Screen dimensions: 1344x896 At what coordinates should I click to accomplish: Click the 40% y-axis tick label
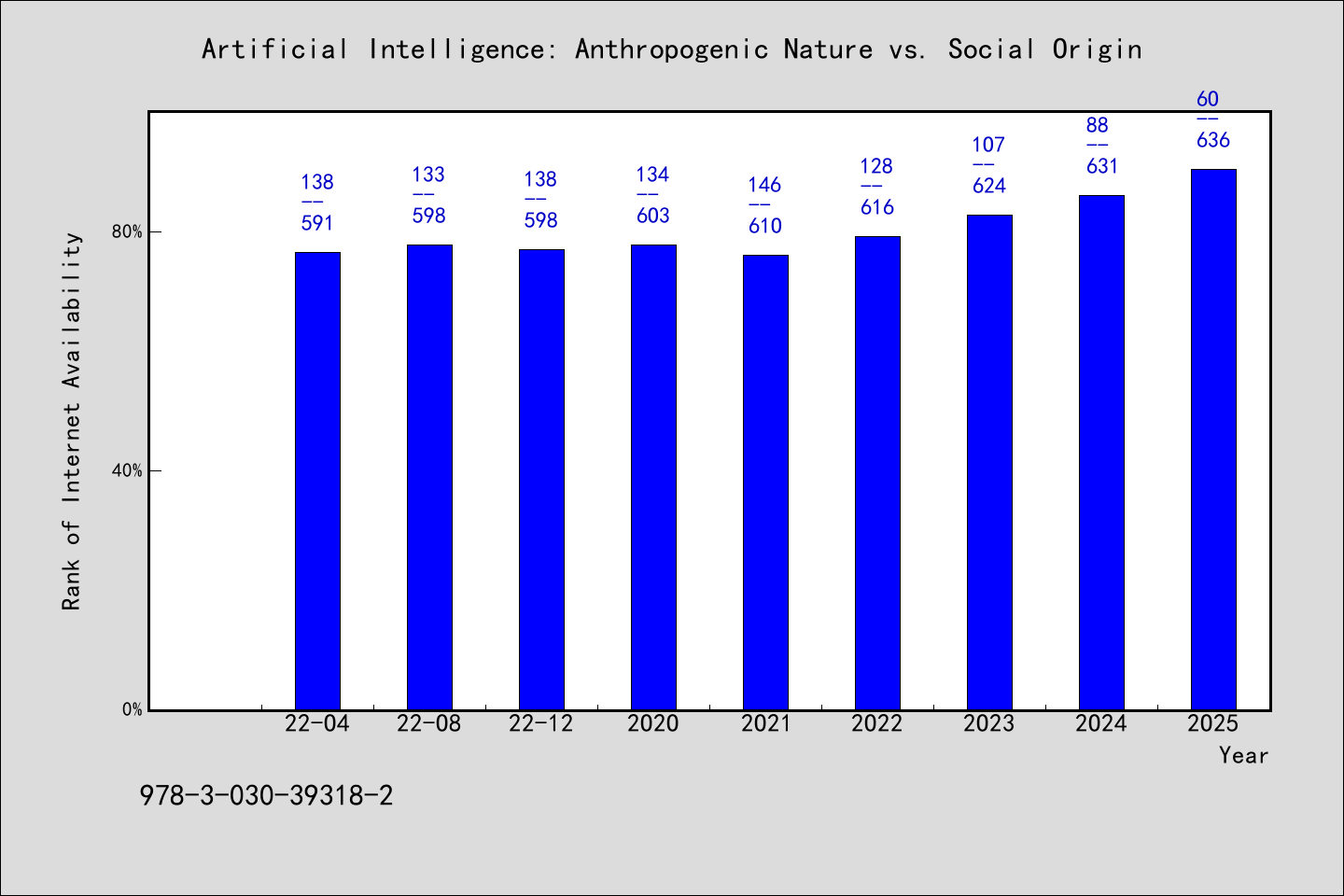[127, 470]
